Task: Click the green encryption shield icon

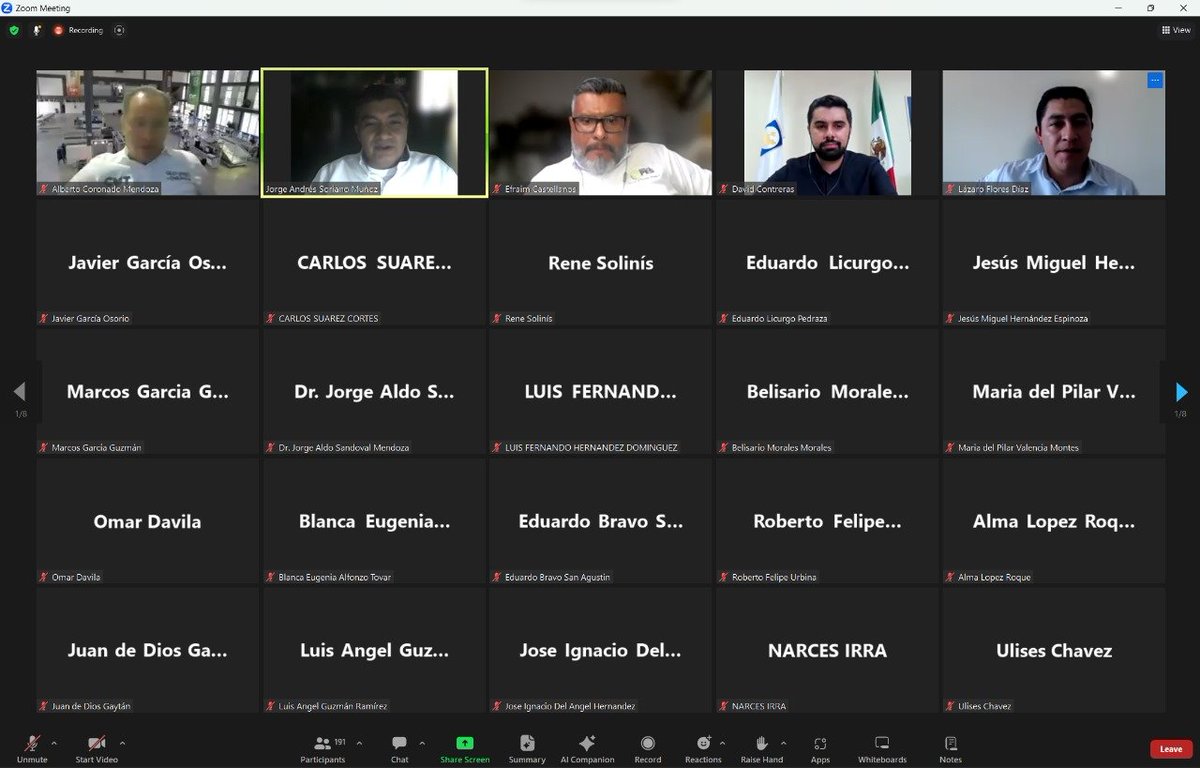Action: point(14,30)
